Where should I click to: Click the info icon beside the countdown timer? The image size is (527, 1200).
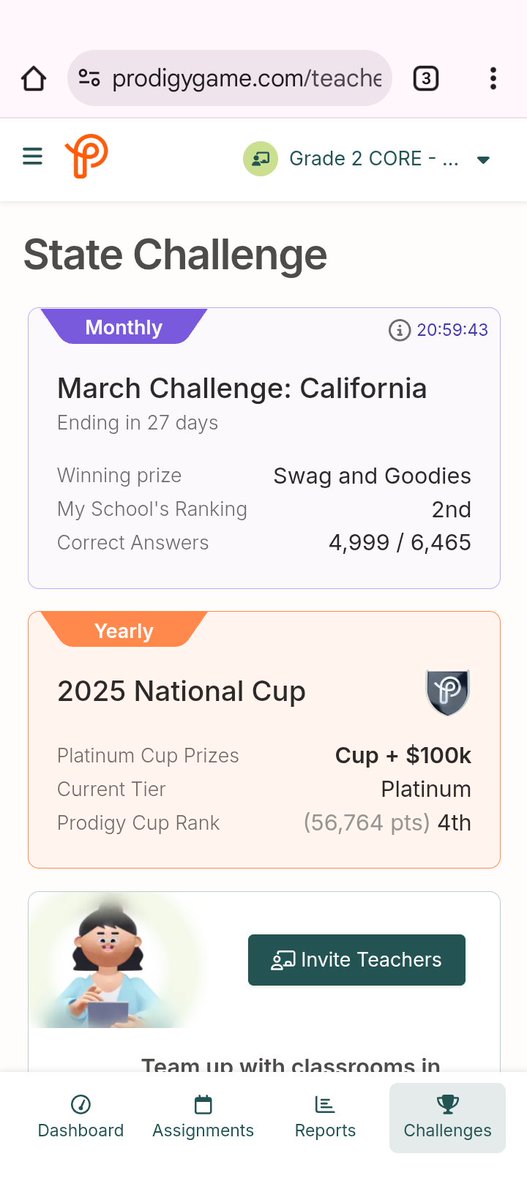click(x=399, y=330)
